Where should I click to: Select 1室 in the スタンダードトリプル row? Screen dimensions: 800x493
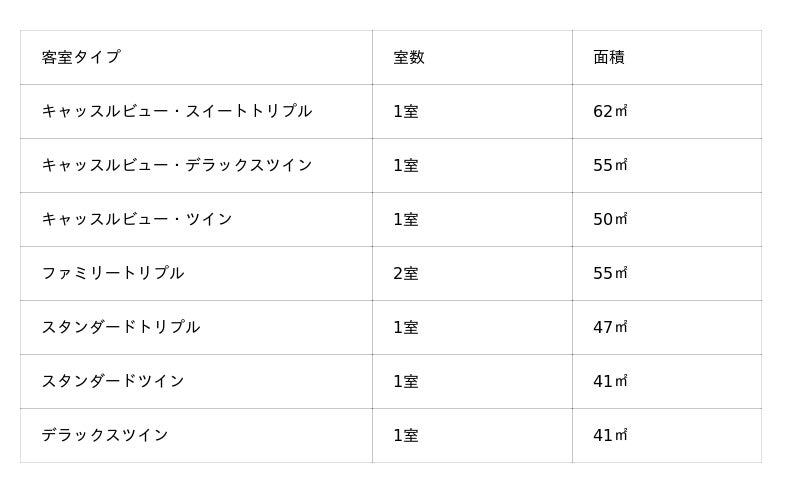click(406, 327)
